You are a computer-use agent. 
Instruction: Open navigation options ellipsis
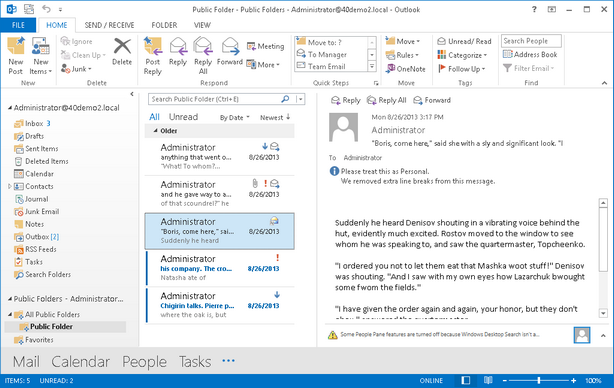(228, 360)
